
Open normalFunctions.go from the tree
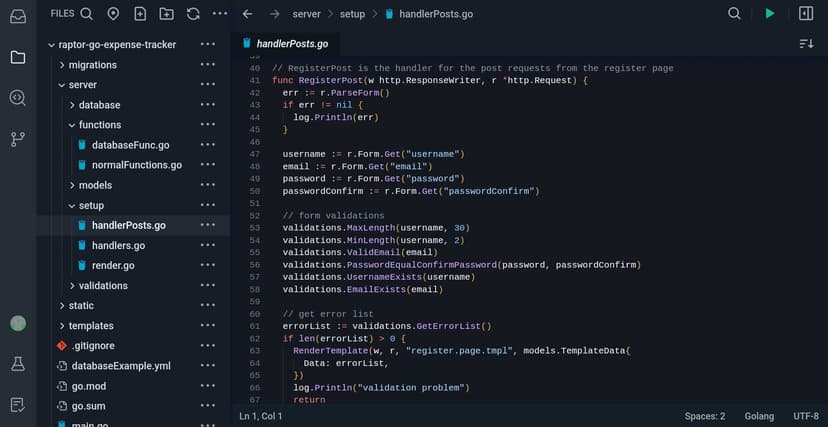pos(137,165)
